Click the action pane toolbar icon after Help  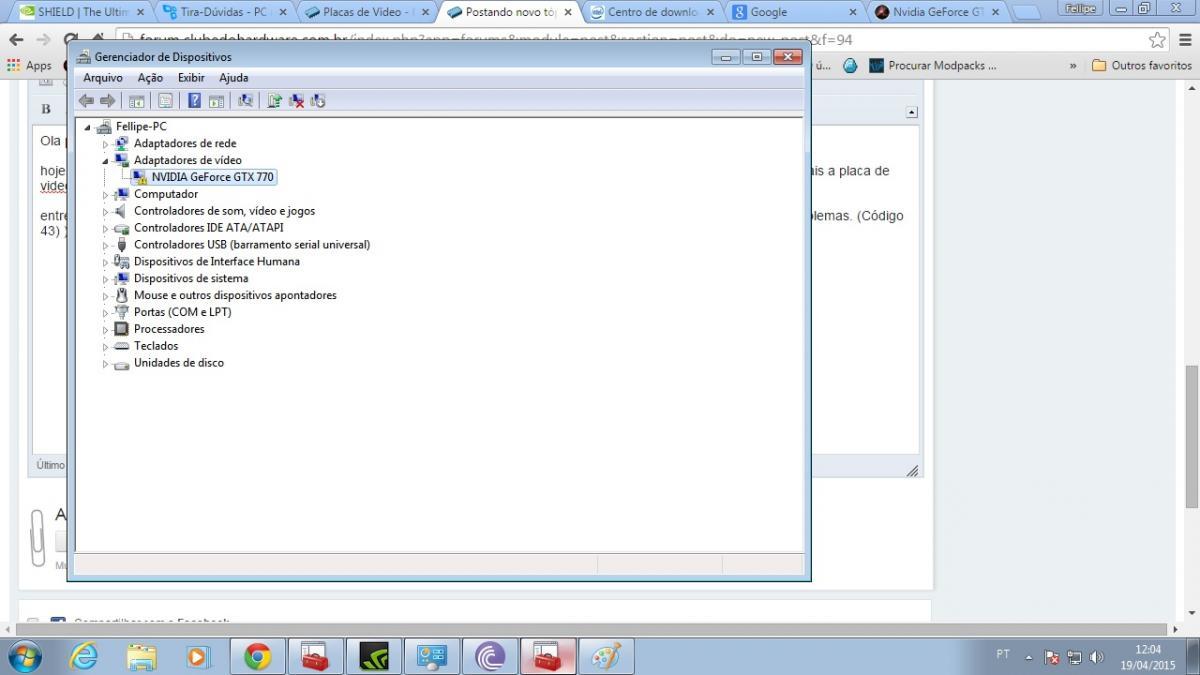point(216,101)
